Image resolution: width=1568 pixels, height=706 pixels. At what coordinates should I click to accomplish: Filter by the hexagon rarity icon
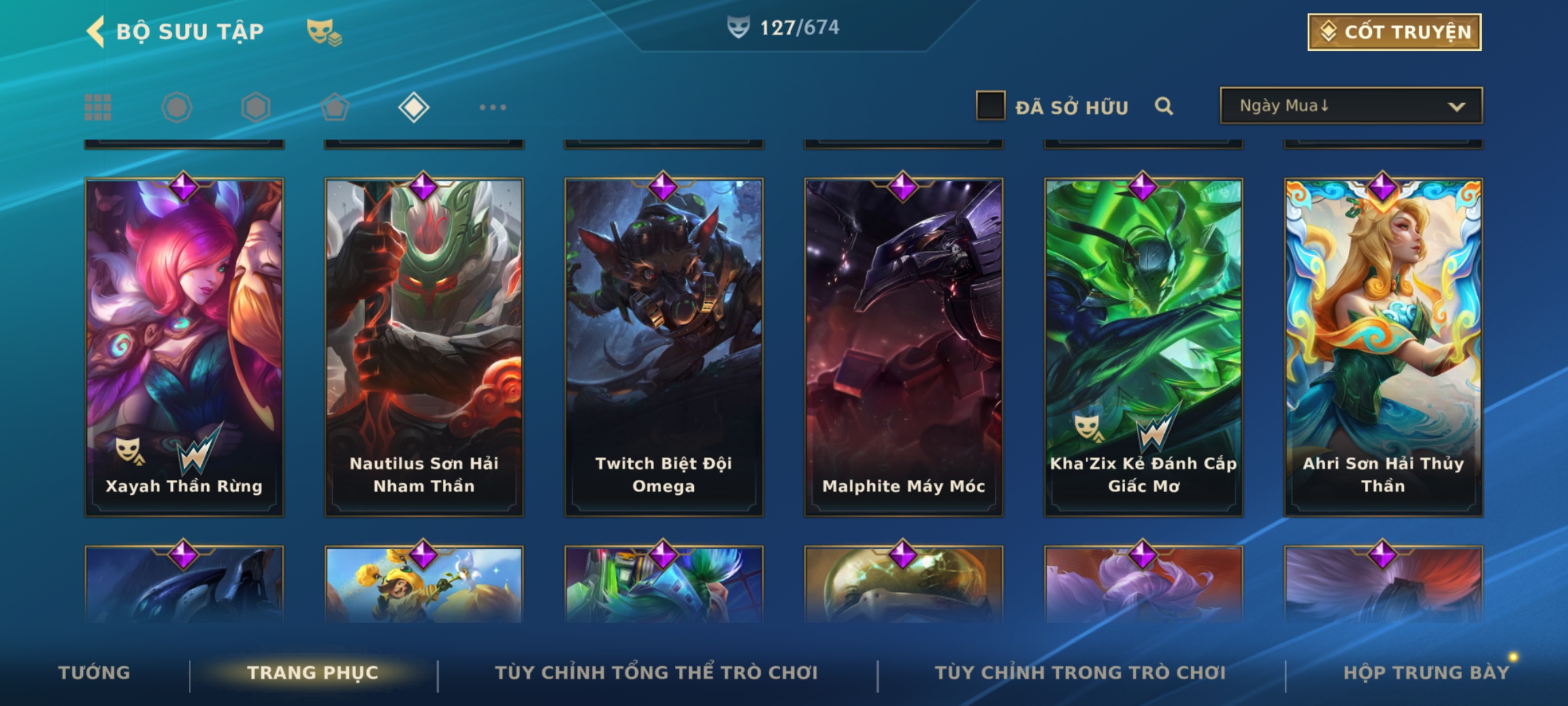(x=255, y=107)
